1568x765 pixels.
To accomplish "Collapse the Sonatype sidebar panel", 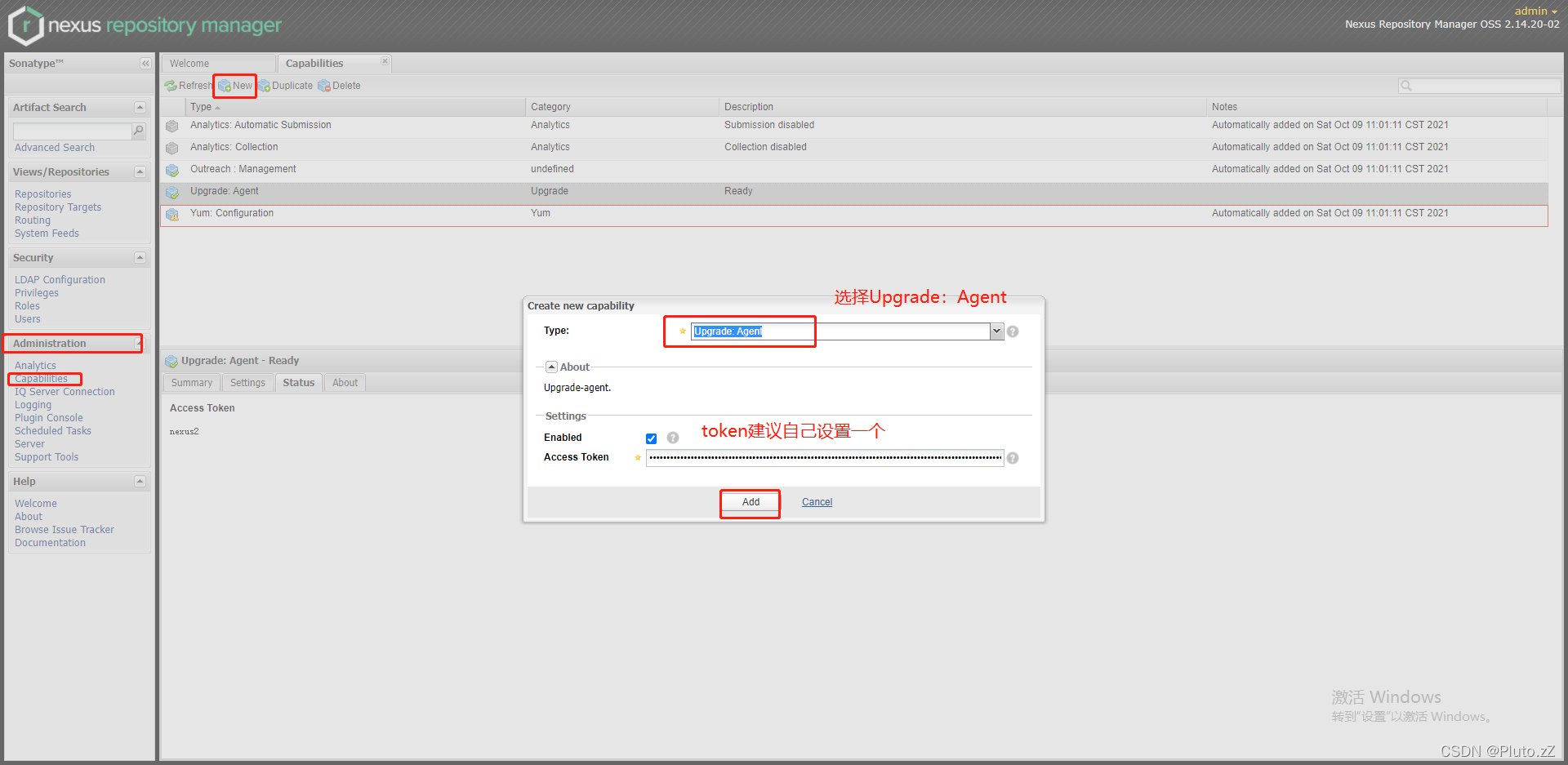I will (145, 64).
